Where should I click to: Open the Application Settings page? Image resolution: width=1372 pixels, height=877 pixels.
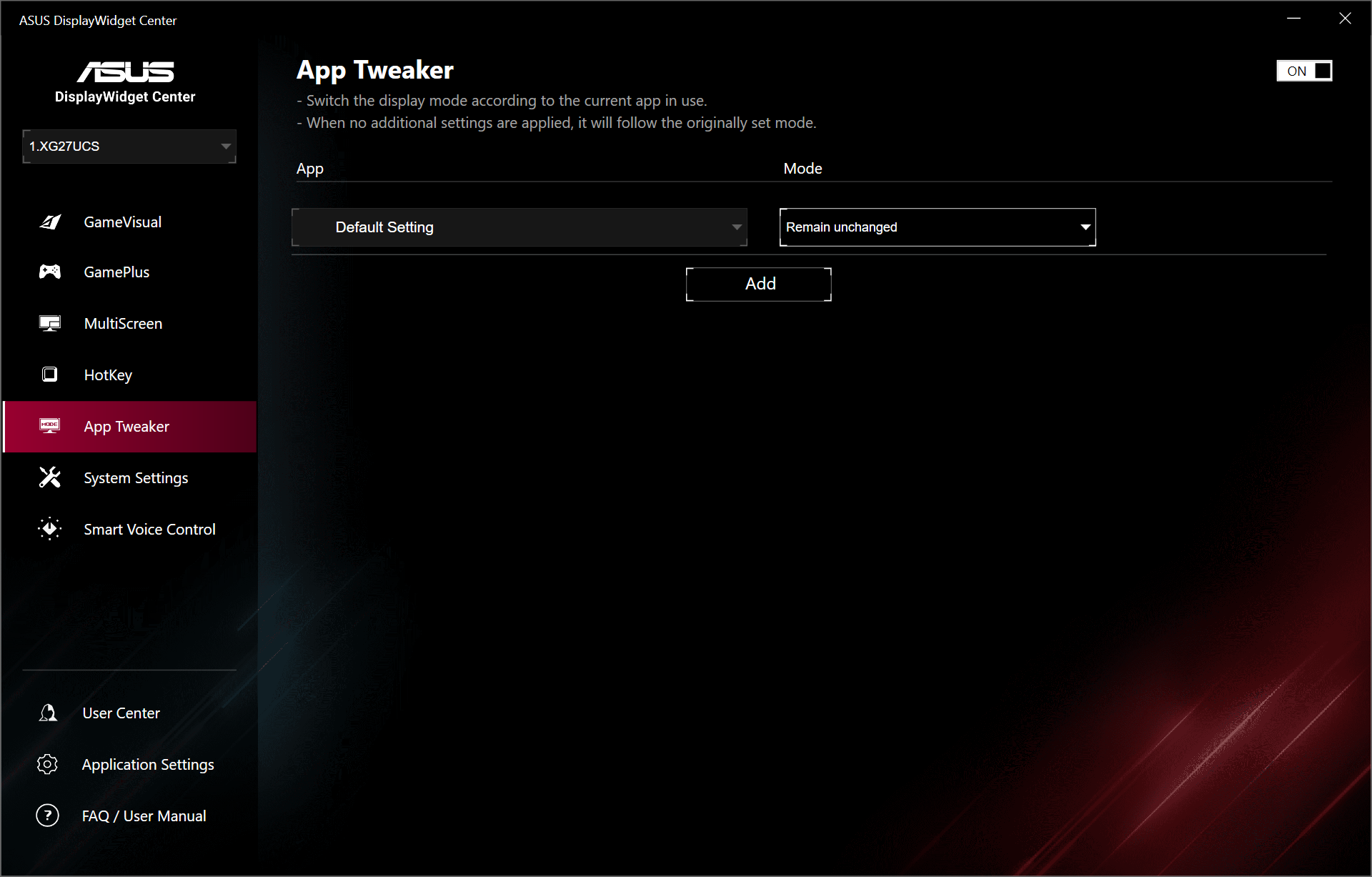[x=148, y=765]
